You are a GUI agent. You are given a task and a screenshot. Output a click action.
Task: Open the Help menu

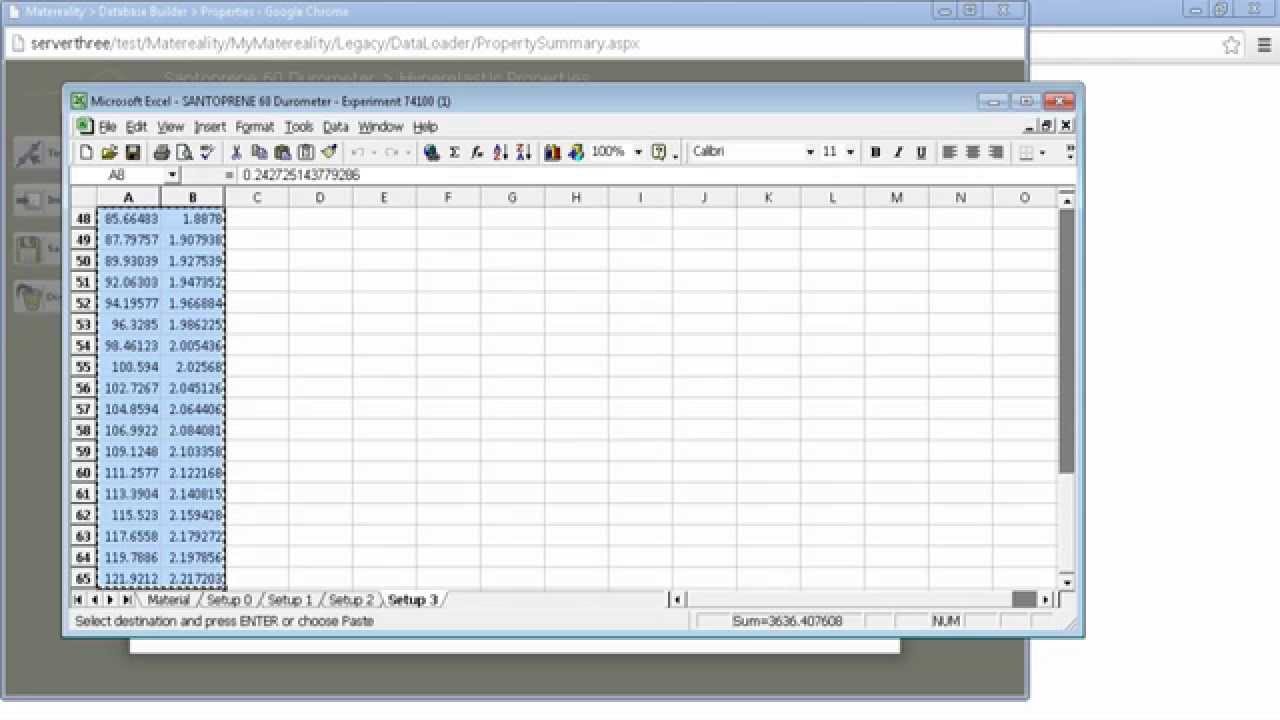pyautogui.click(x=425, y=127)
